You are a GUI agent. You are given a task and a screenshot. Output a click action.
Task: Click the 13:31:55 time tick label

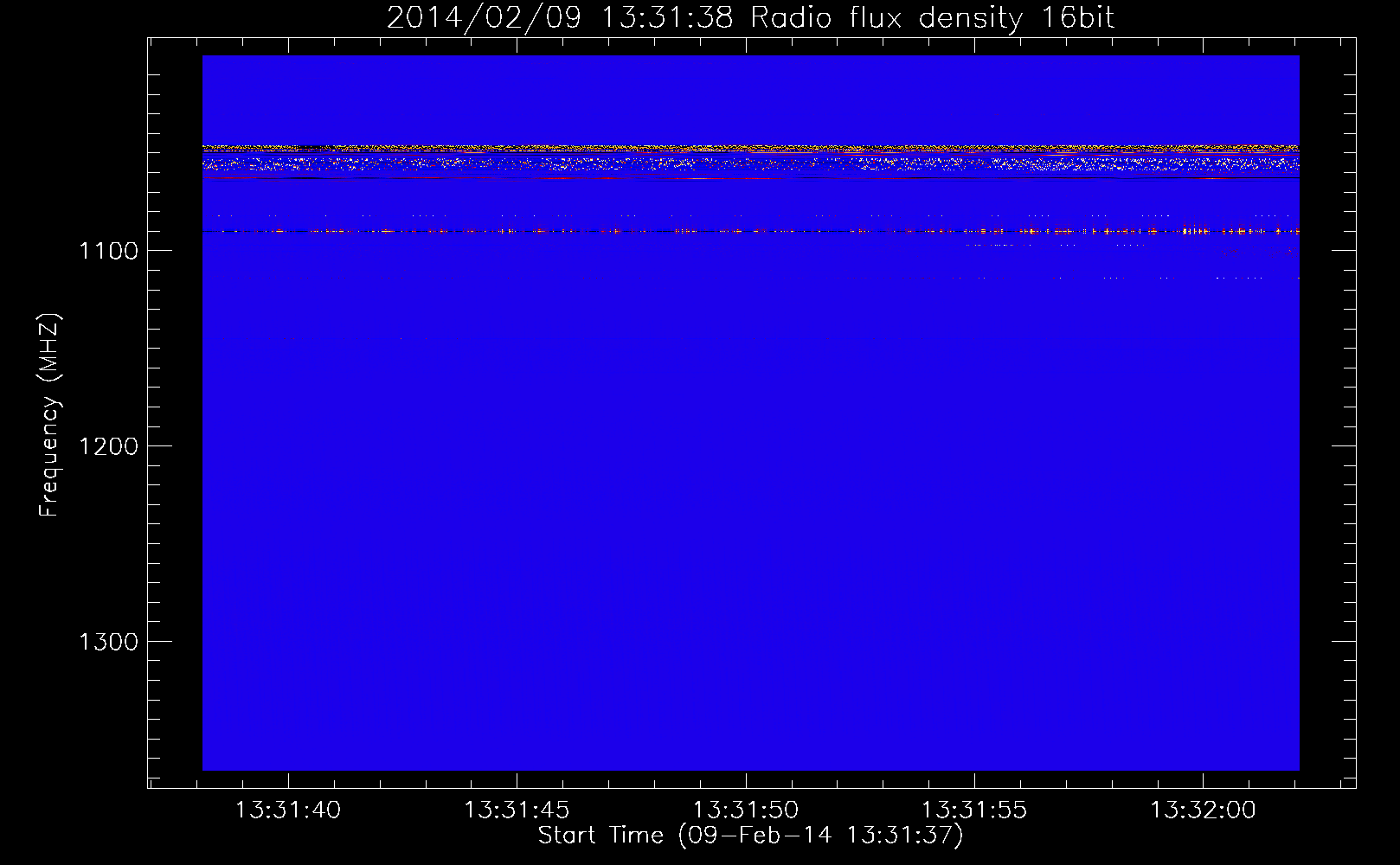click(974, 811)
